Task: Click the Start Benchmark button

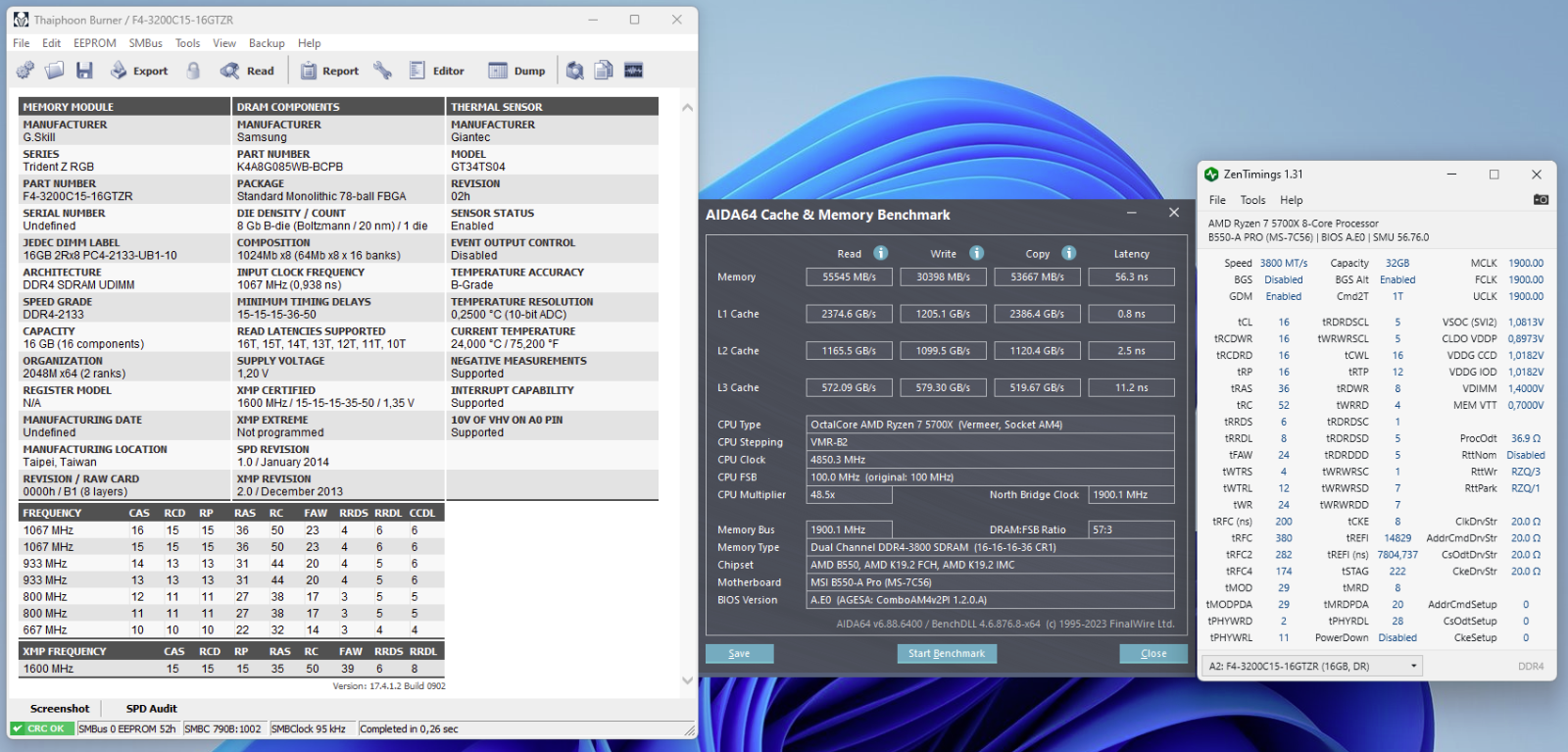Action: point(947,653)
